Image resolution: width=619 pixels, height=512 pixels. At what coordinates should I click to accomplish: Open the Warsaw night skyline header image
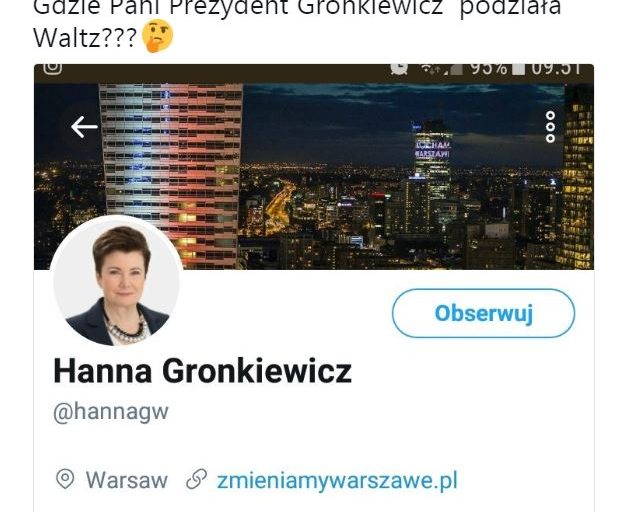(x=314, y=176)
